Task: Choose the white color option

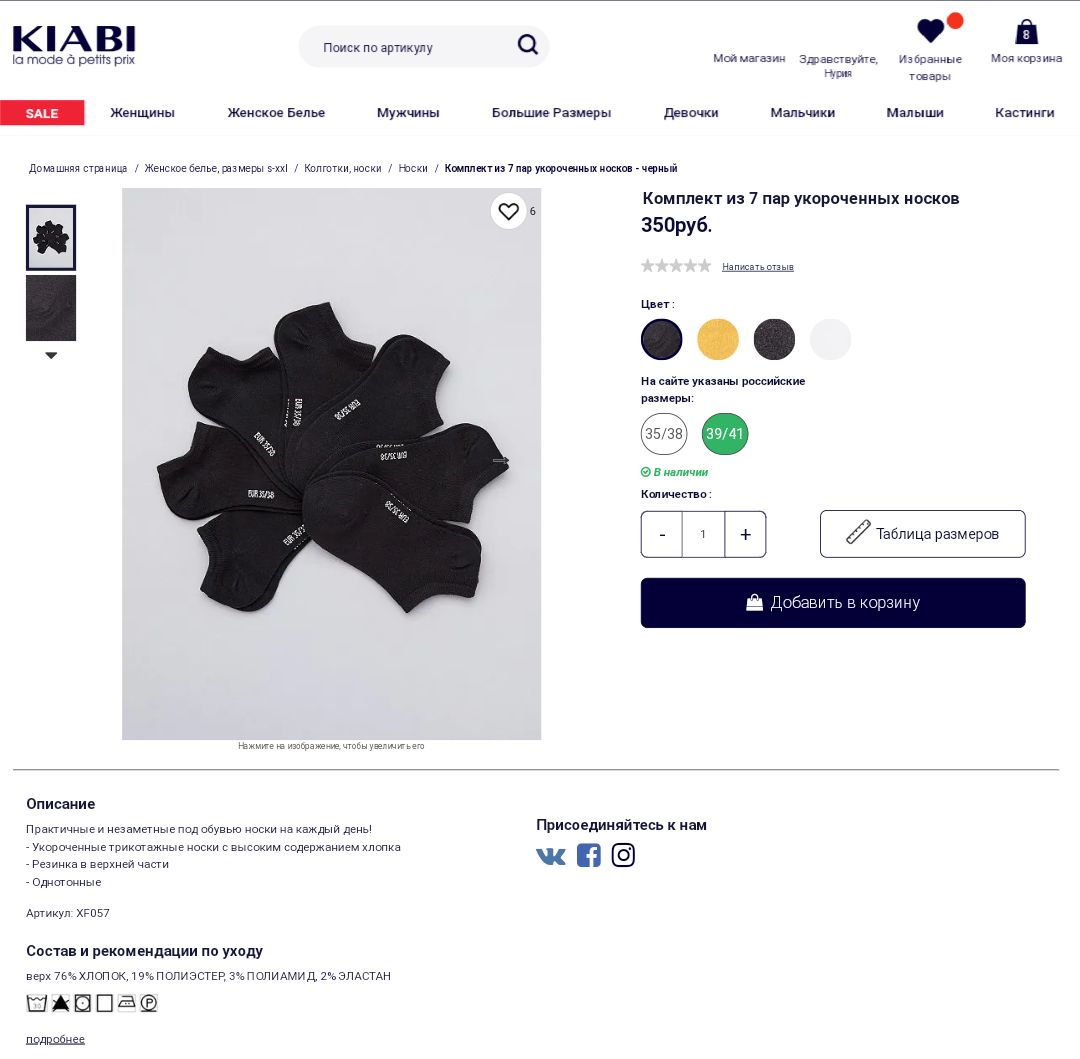Action: (831, 339)
